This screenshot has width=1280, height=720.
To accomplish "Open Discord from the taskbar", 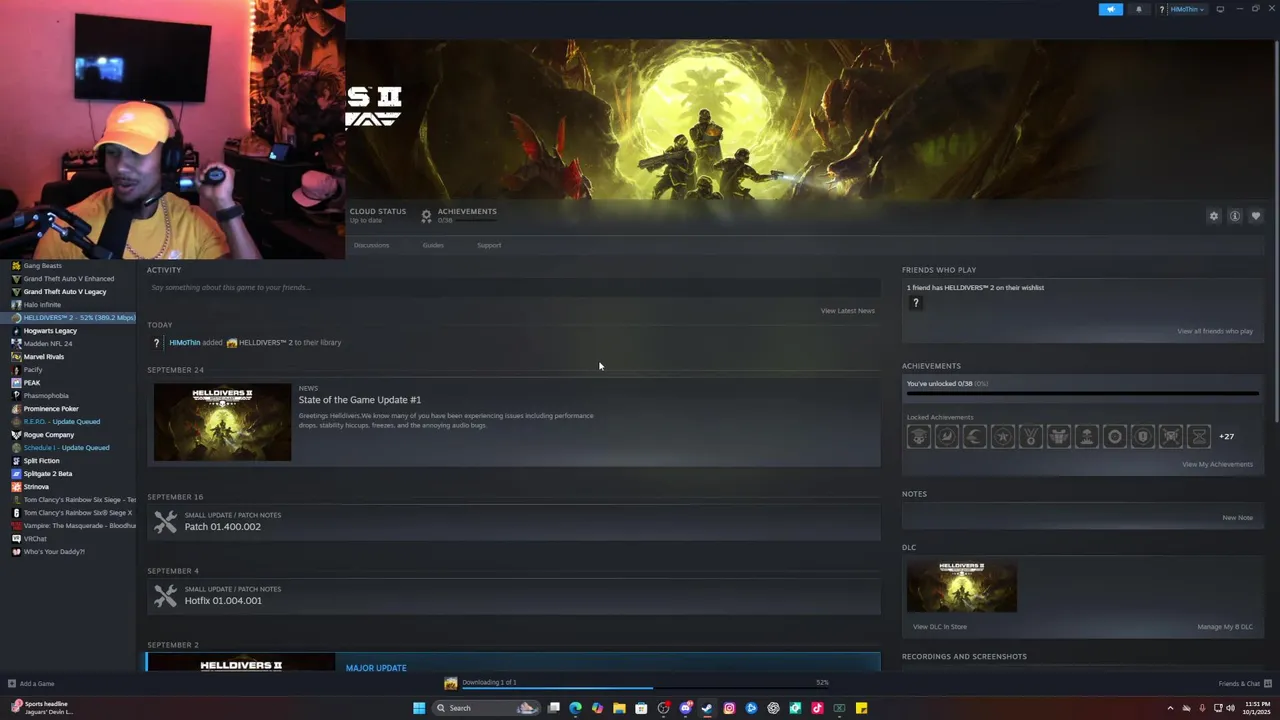I will [x=685, y=708].
